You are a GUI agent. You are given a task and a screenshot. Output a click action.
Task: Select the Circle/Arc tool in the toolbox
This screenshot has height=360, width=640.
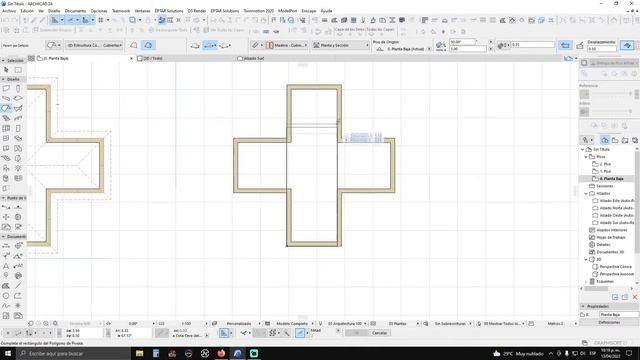(x=6, y=296)
